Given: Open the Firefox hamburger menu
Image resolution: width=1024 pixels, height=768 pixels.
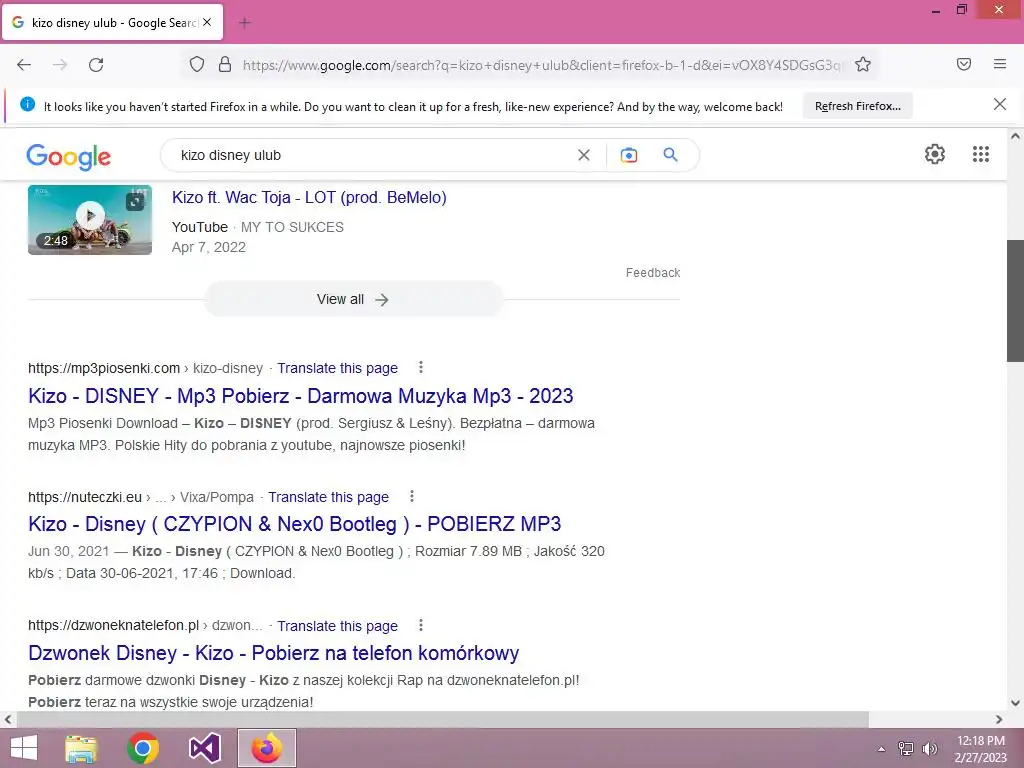Looking at the screenshot, I should click(1000, 64).
